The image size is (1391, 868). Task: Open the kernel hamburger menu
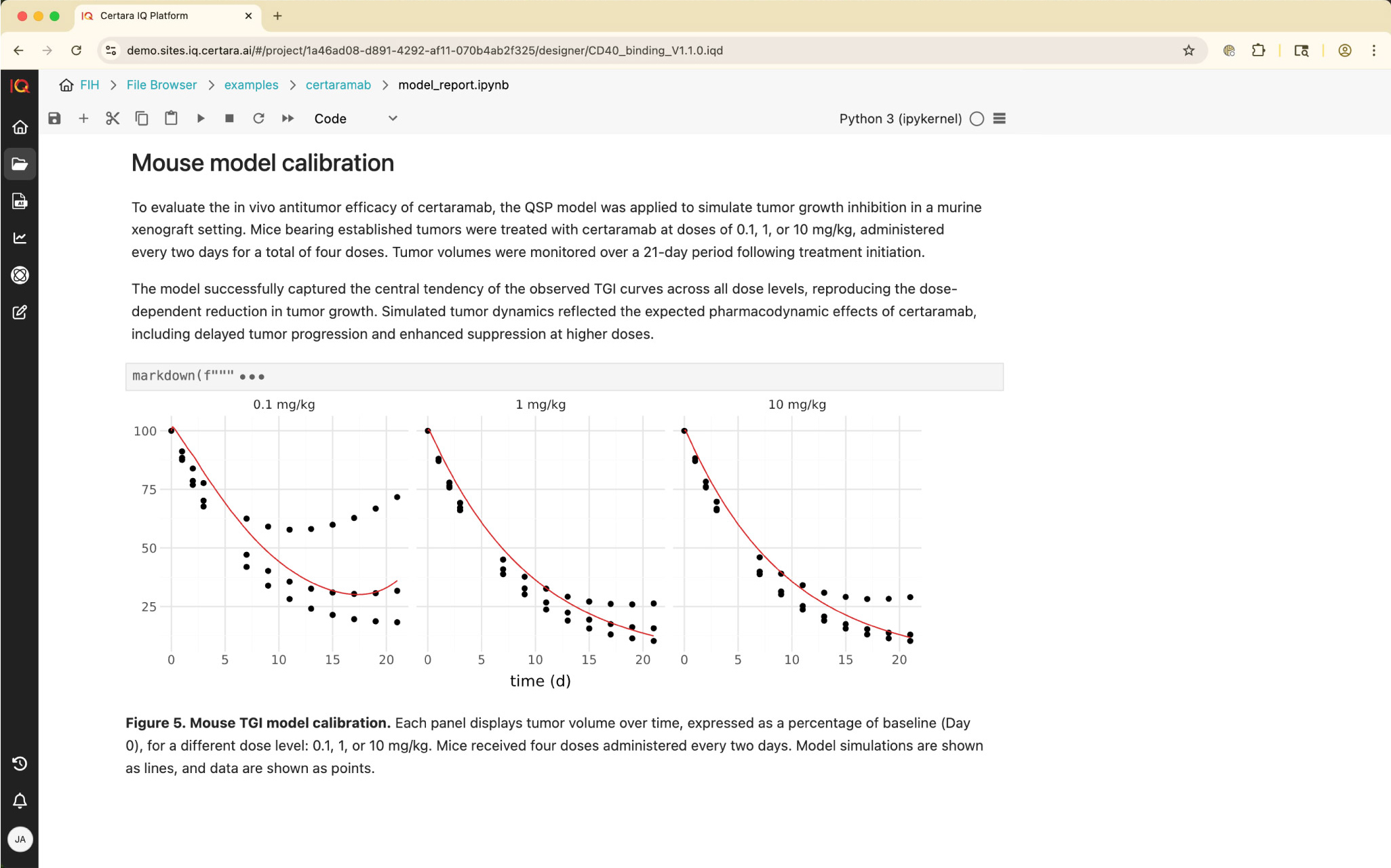[x=999, y=119]
